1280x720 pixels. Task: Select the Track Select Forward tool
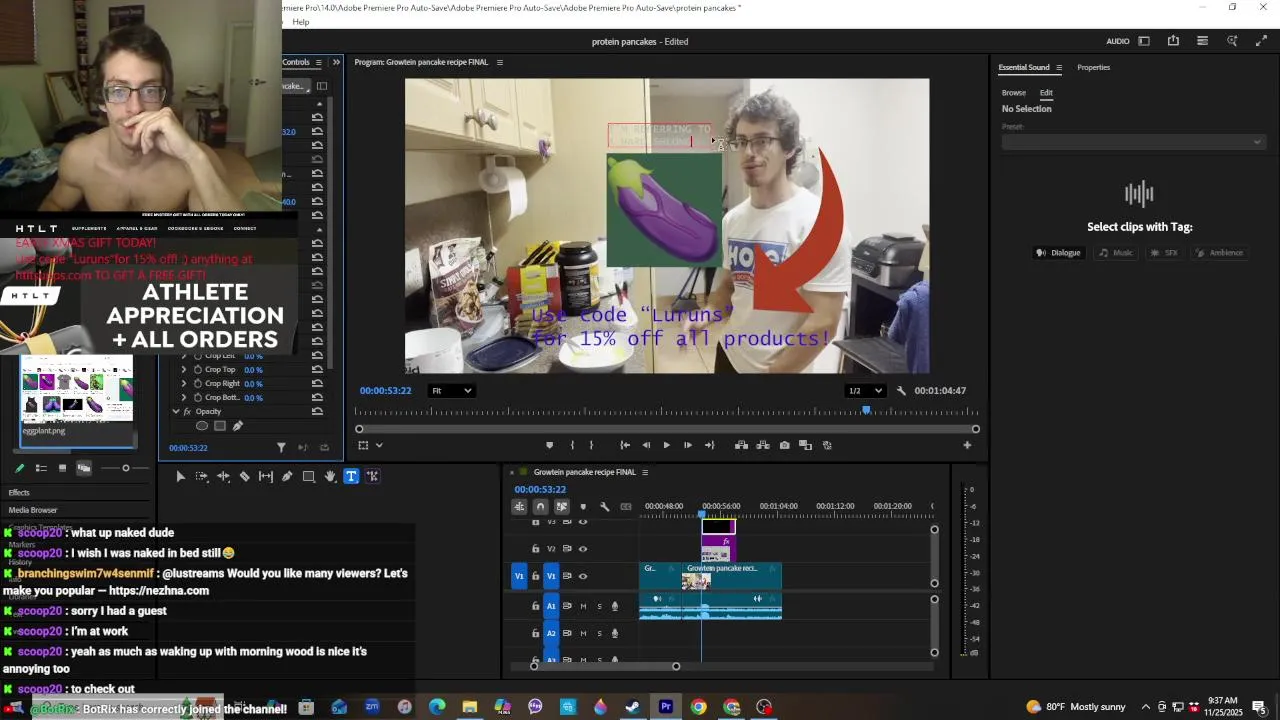tap(201, 477)
